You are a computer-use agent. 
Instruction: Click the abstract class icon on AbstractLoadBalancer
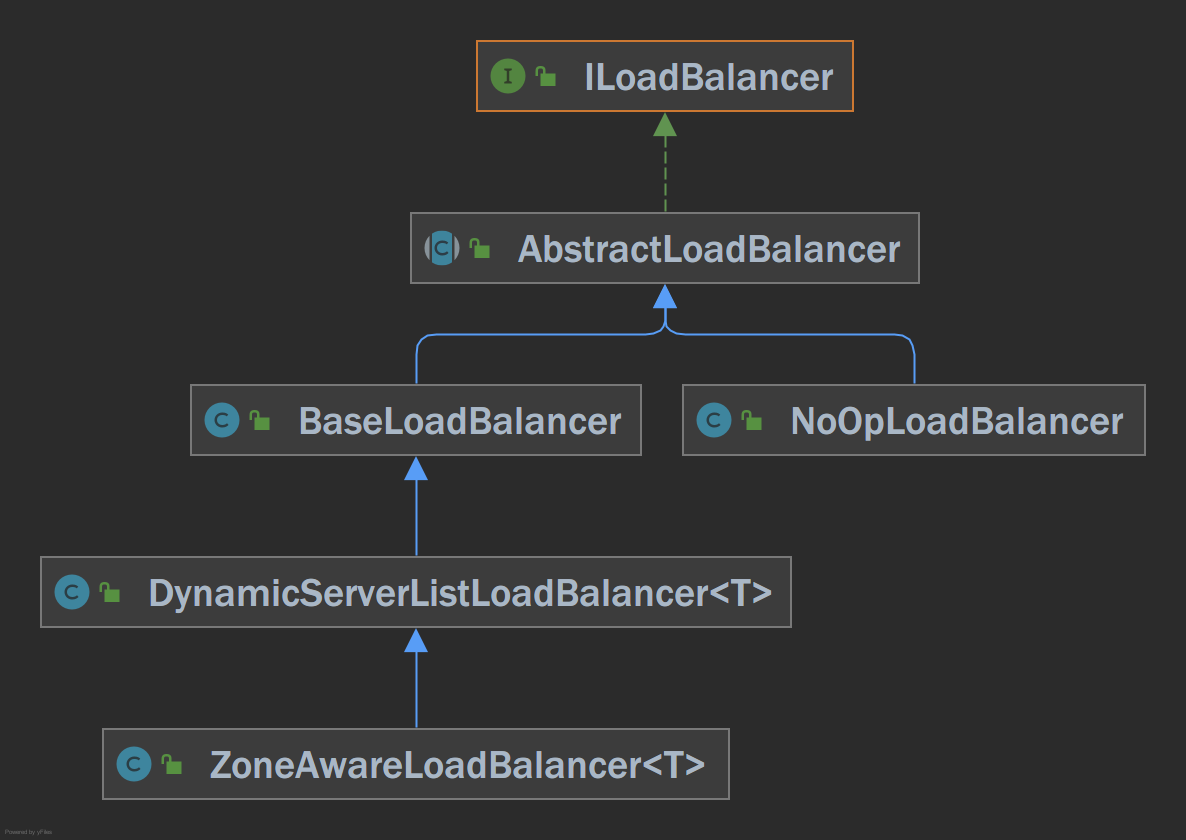click(x=442, y=248)
